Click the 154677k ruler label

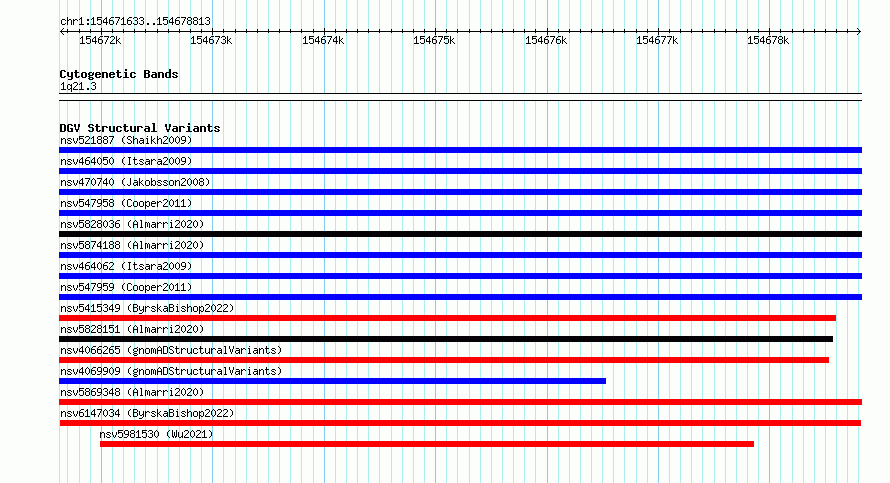[657, 41]
